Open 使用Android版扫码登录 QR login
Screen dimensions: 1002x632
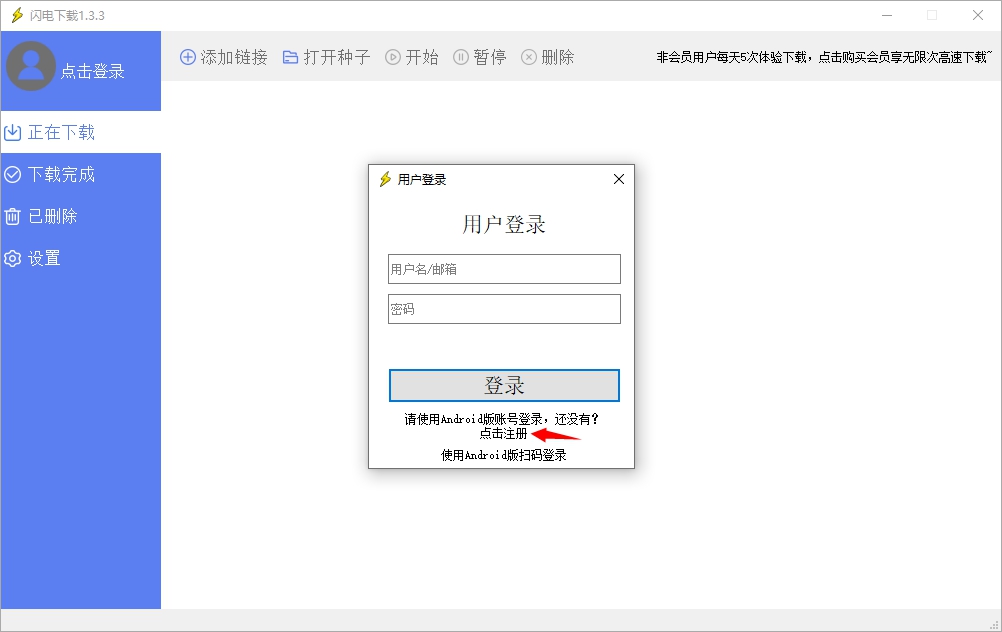tap(503, 453)
